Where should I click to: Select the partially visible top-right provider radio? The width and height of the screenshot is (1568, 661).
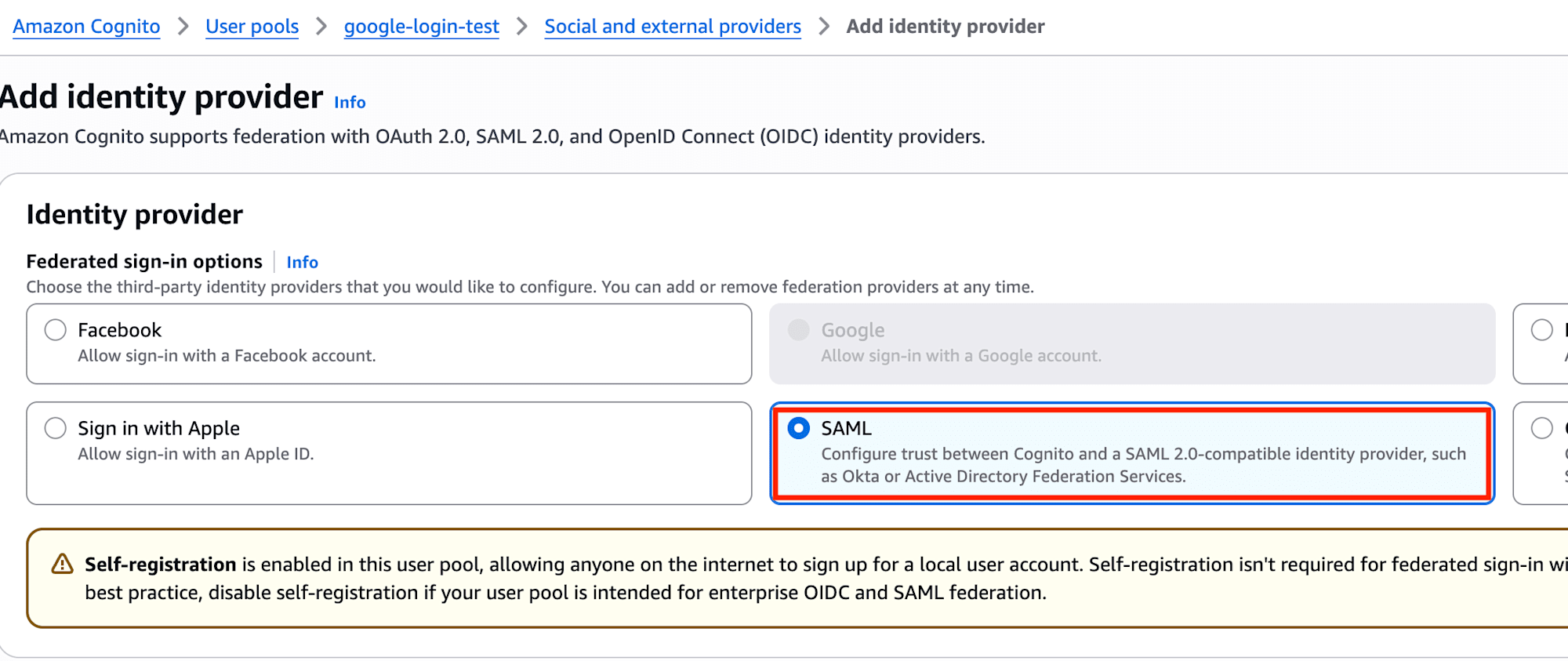tap(1541, 330)
